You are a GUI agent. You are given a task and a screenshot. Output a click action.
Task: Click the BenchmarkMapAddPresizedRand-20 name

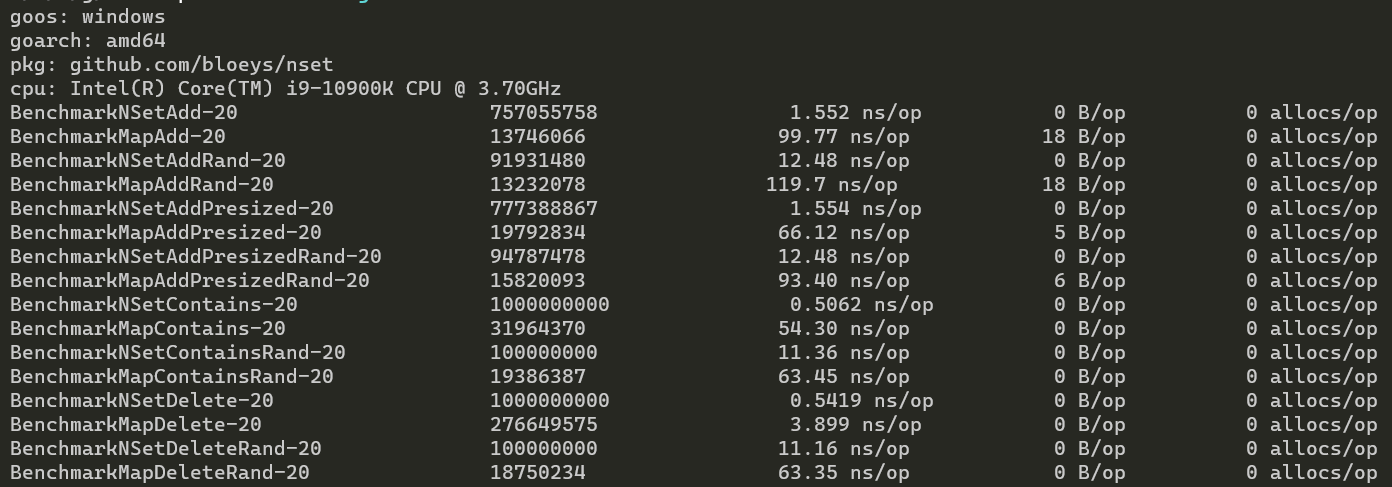pos(190,281)
